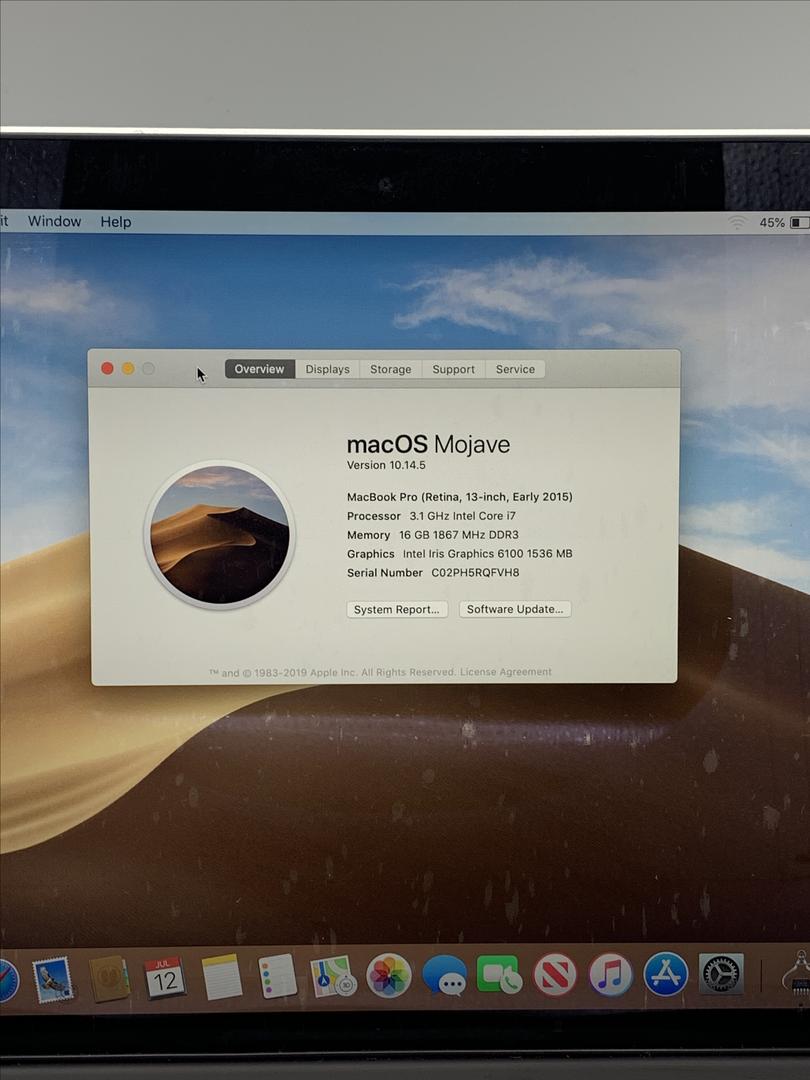This screenshot has width=810, height=1080.
Task: Click "16 GB 1867 MHz DDR3" value
Action: click(x=459, y=534)
